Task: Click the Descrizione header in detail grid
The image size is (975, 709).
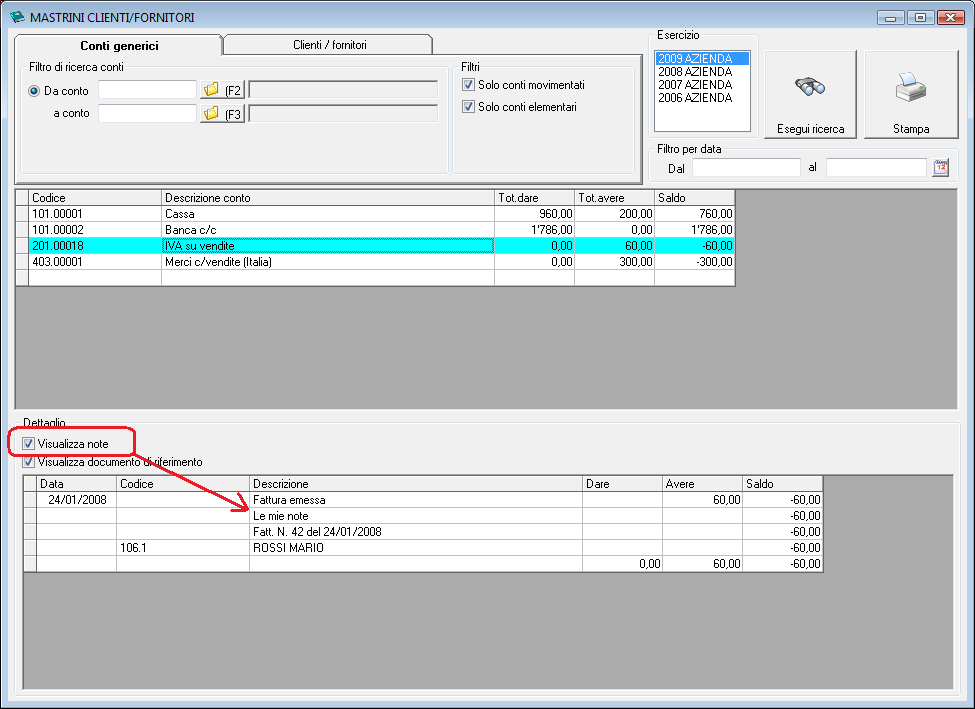Action: 416,484
